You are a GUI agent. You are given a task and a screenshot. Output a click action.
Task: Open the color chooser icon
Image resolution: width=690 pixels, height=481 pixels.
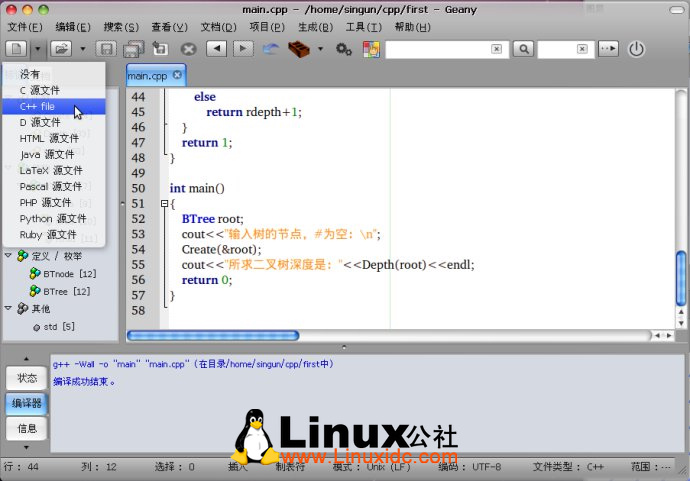pyautogui.click(x=371, y=49)
